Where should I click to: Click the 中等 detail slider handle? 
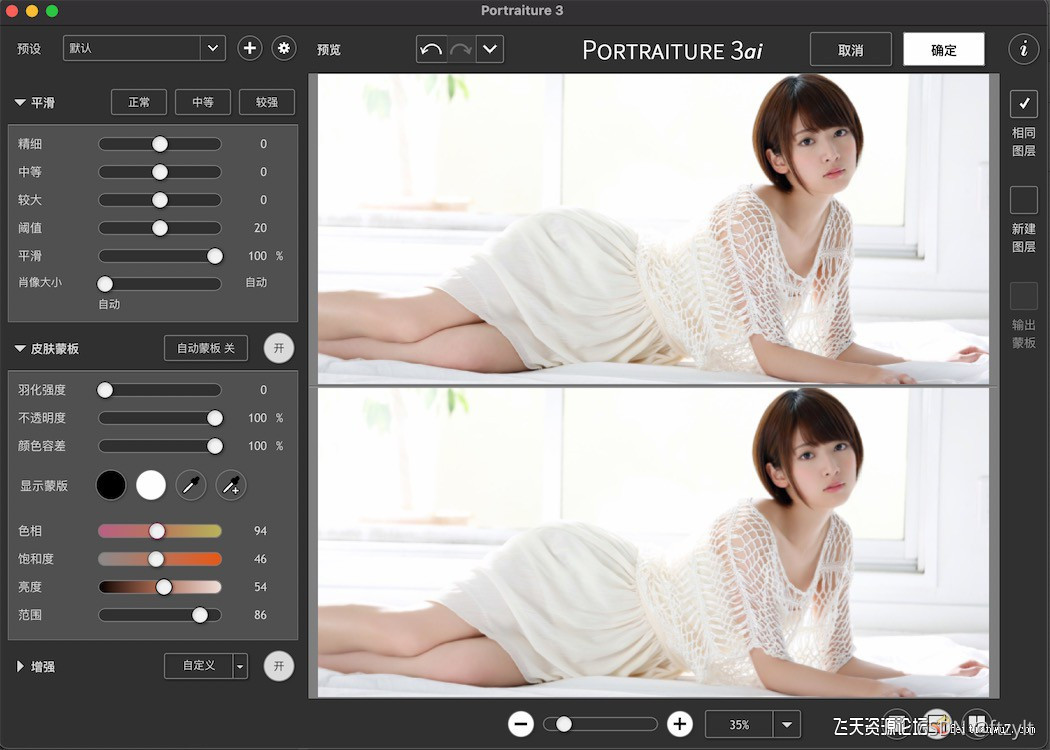(159, 172)
